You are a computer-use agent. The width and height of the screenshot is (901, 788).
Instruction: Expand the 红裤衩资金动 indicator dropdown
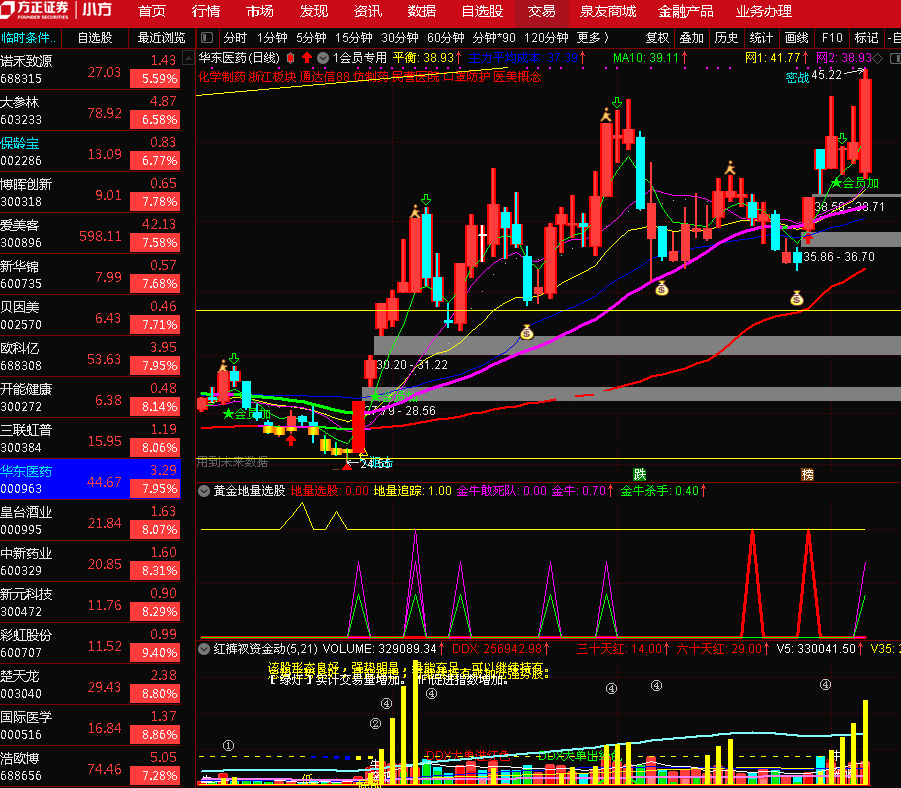tap(203, 649)
